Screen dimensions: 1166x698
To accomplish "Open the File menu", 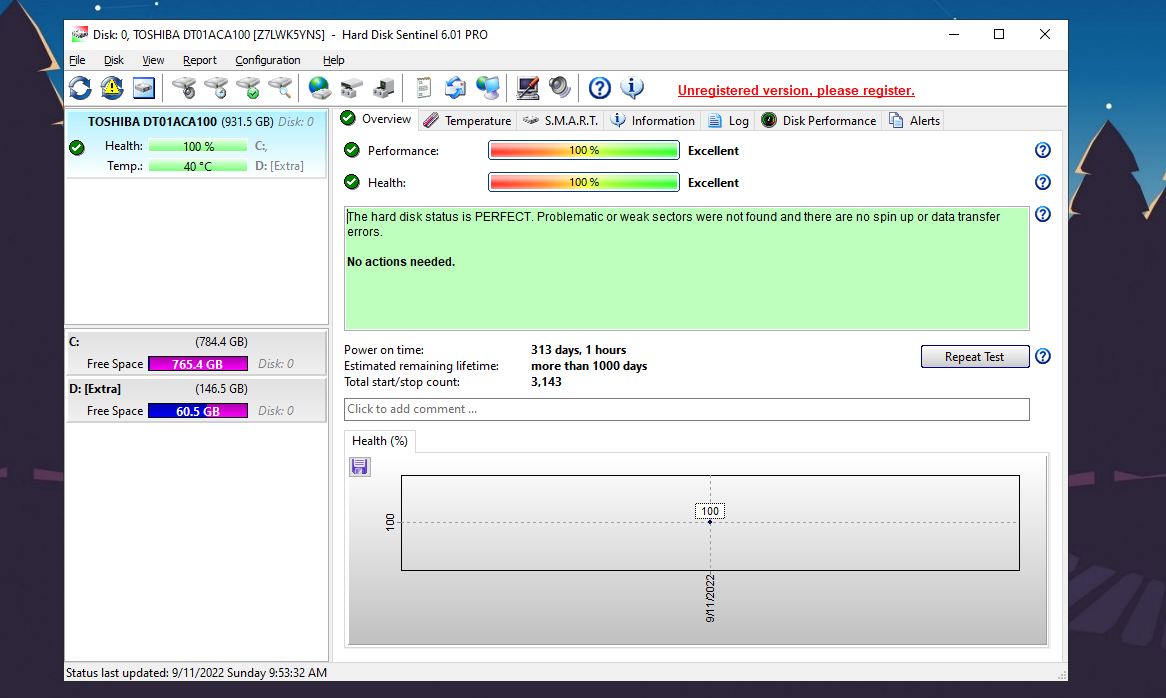I will point(77,60).
